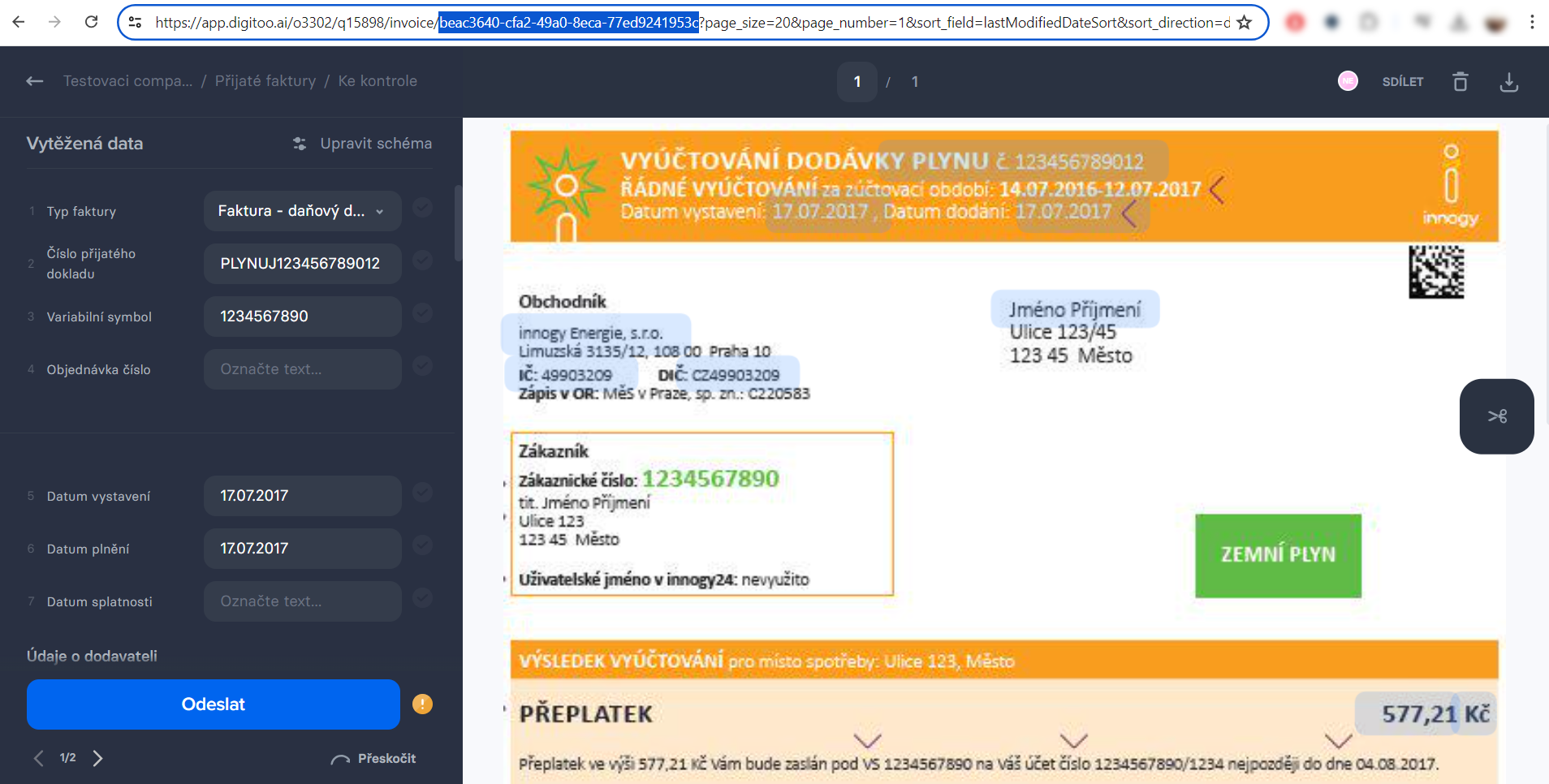
Task: Open the page number selector box
Action: coord(856,82)
